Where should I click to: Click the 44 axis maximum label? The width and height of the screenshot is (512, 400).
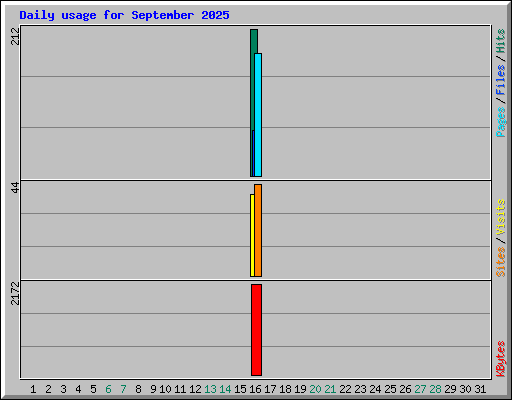[15, 188]
